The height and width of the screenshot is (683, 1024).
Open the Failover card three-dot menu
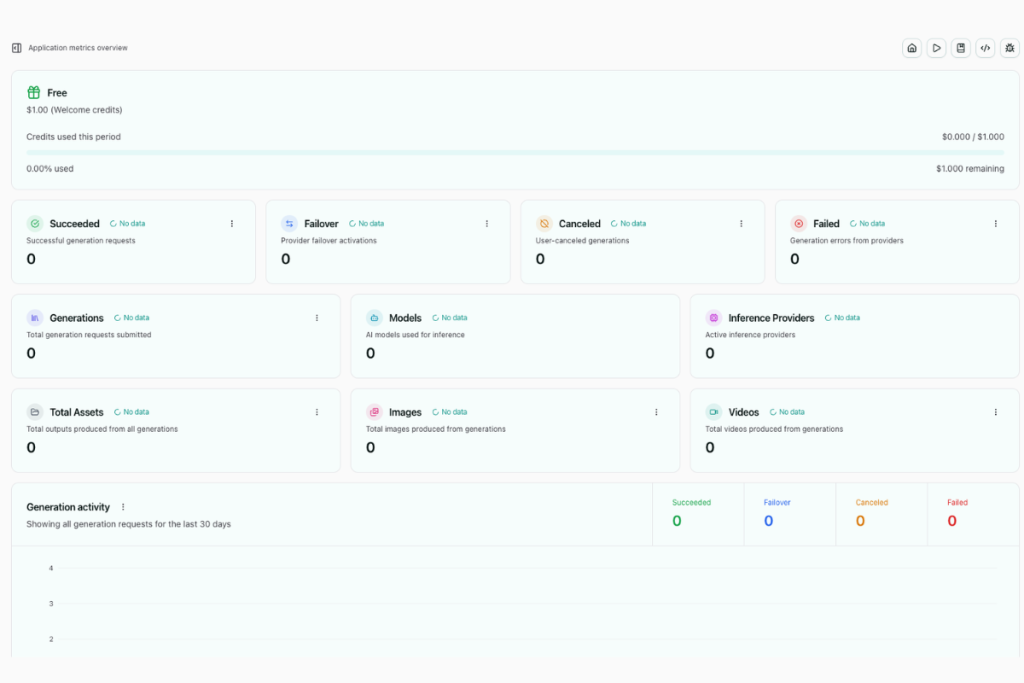point(487,223)
